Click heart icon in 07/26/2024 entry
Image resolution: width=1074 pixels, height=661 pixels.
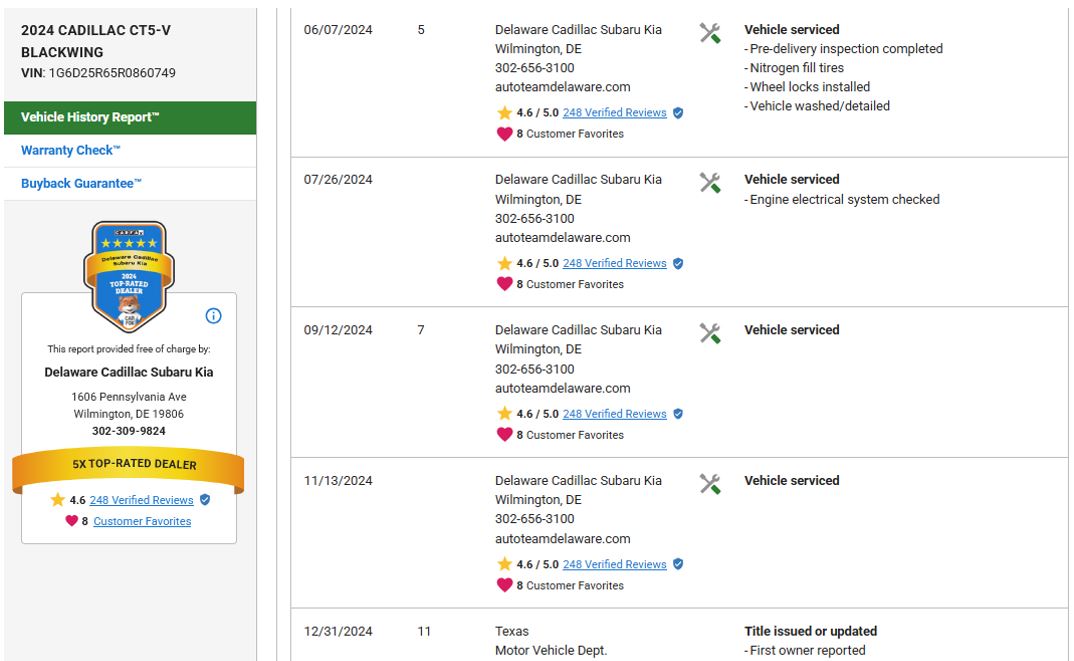(x=505, y=284)
